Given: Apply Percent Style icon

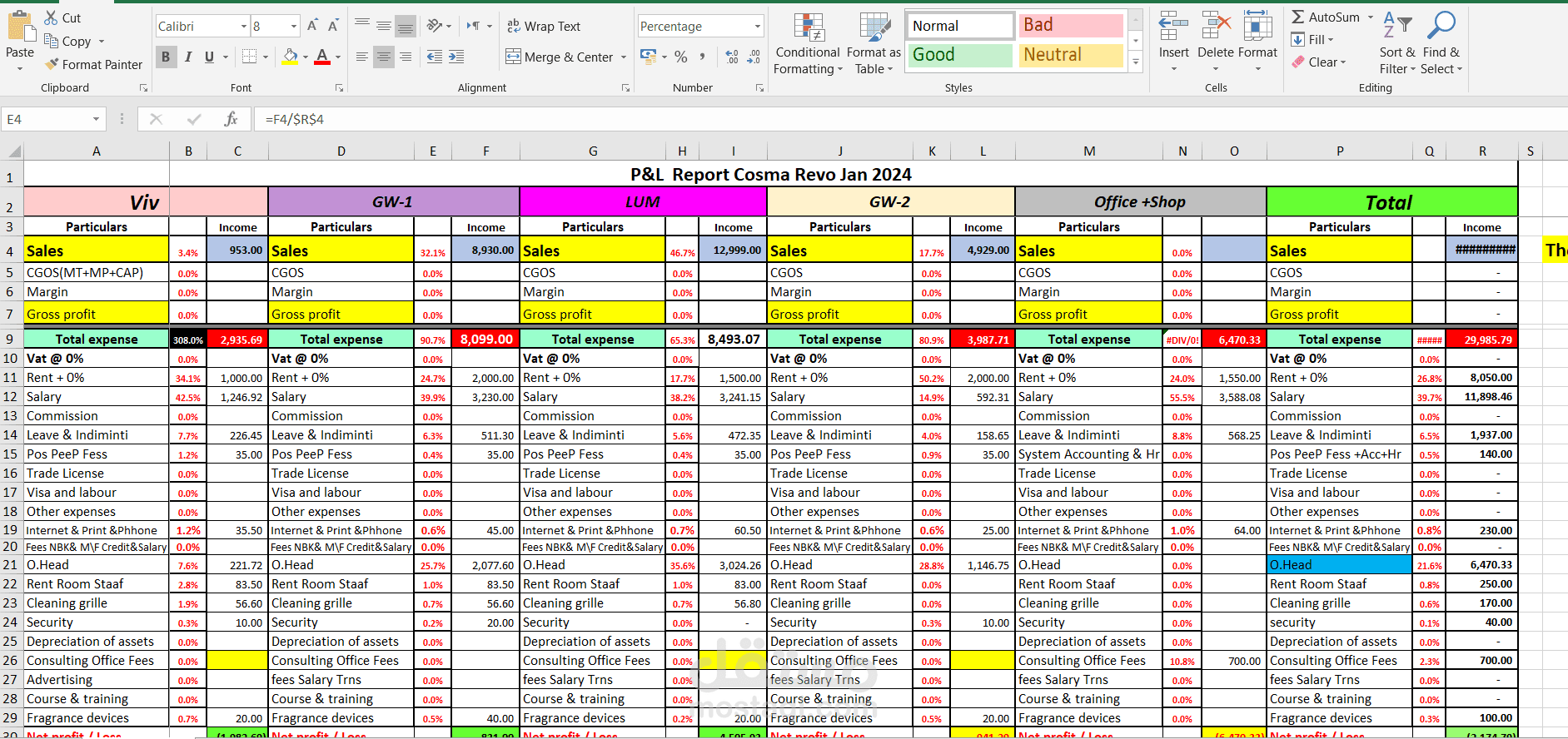Looking at the screenshot, I should pyautogui.click(x=681, y=57).
